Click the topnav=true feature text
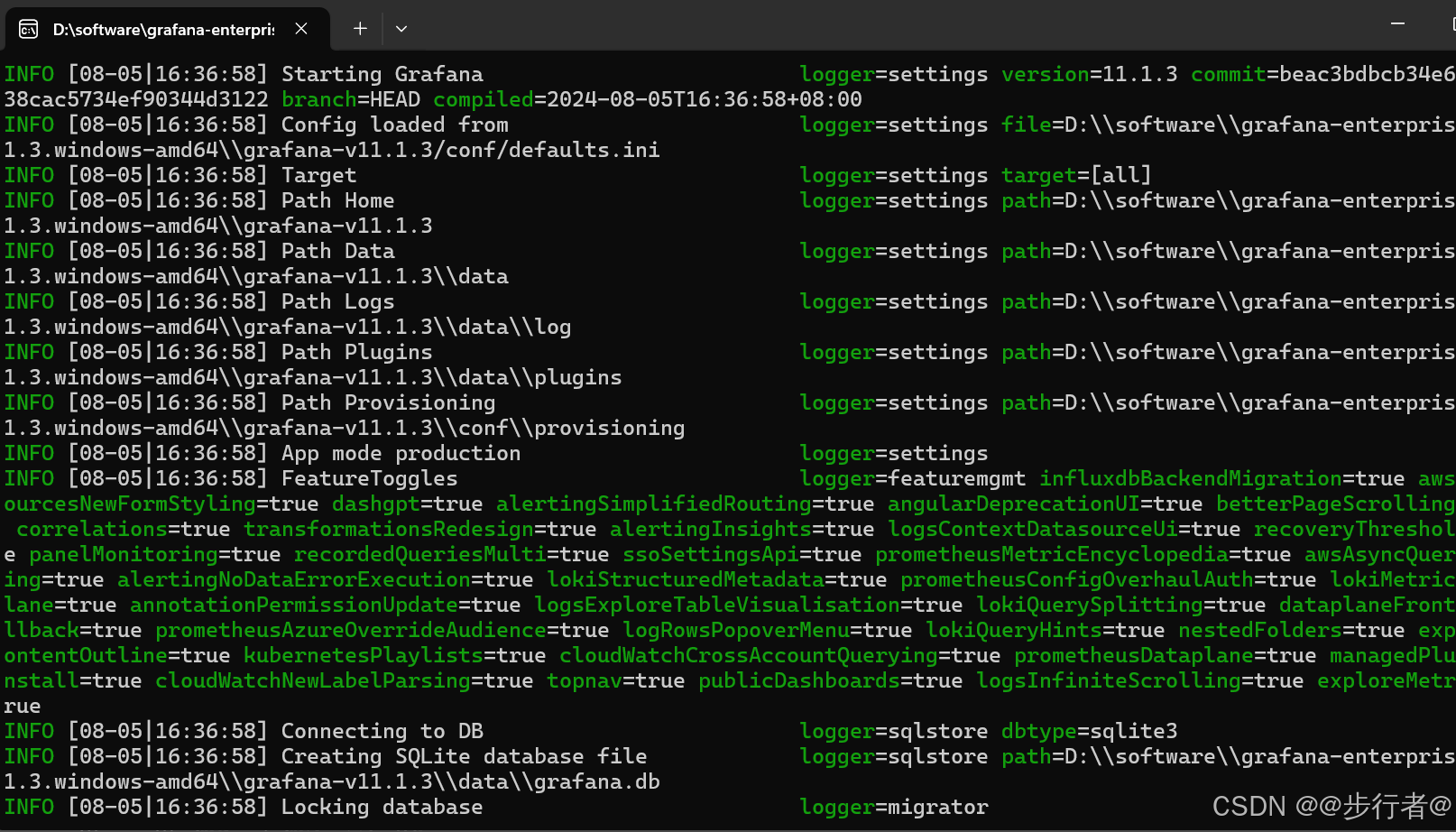 point(616,680)
